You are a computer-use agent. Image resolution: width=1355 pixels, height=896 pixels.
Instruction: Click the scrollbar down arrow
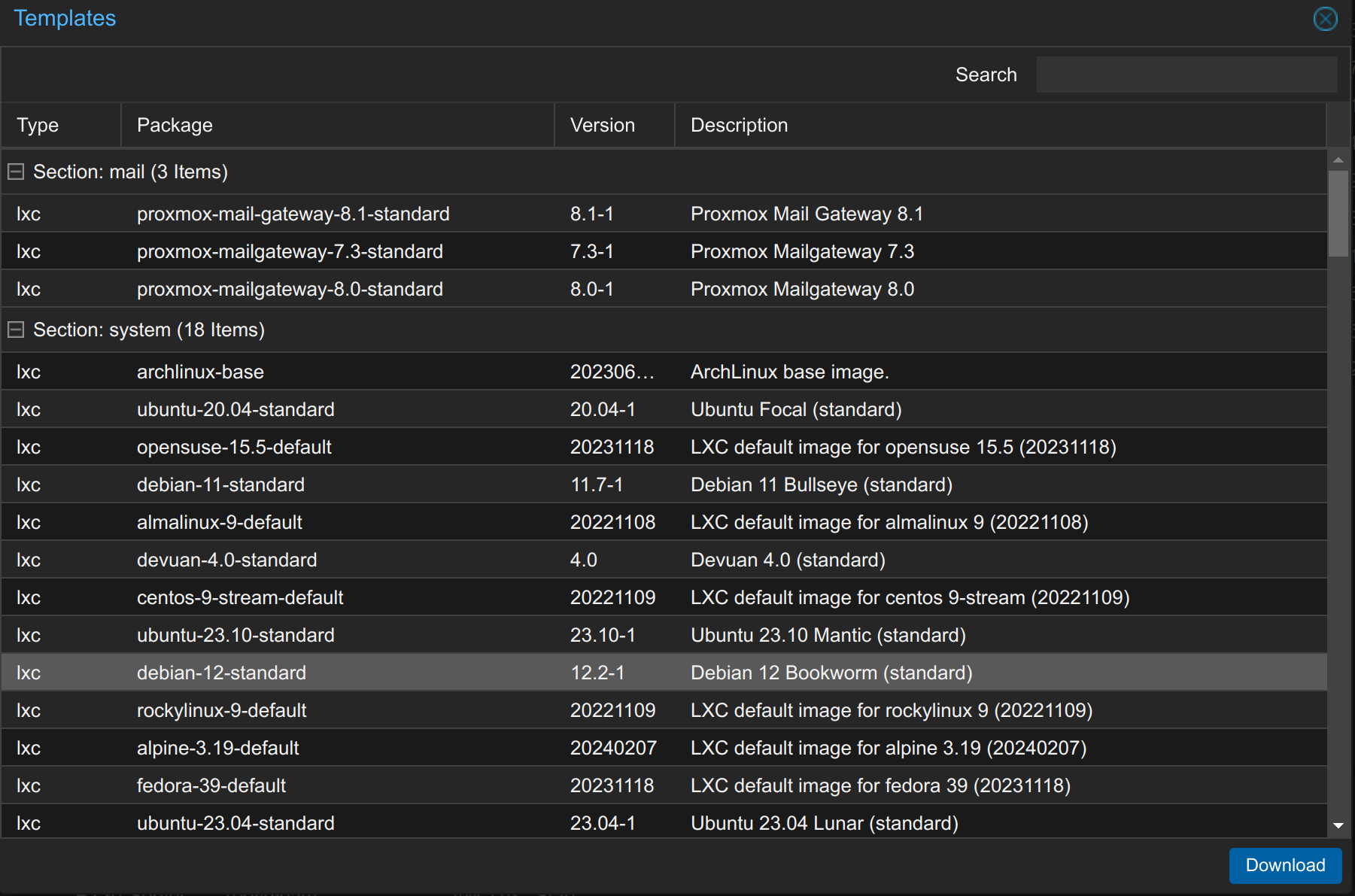(1338, 825)
